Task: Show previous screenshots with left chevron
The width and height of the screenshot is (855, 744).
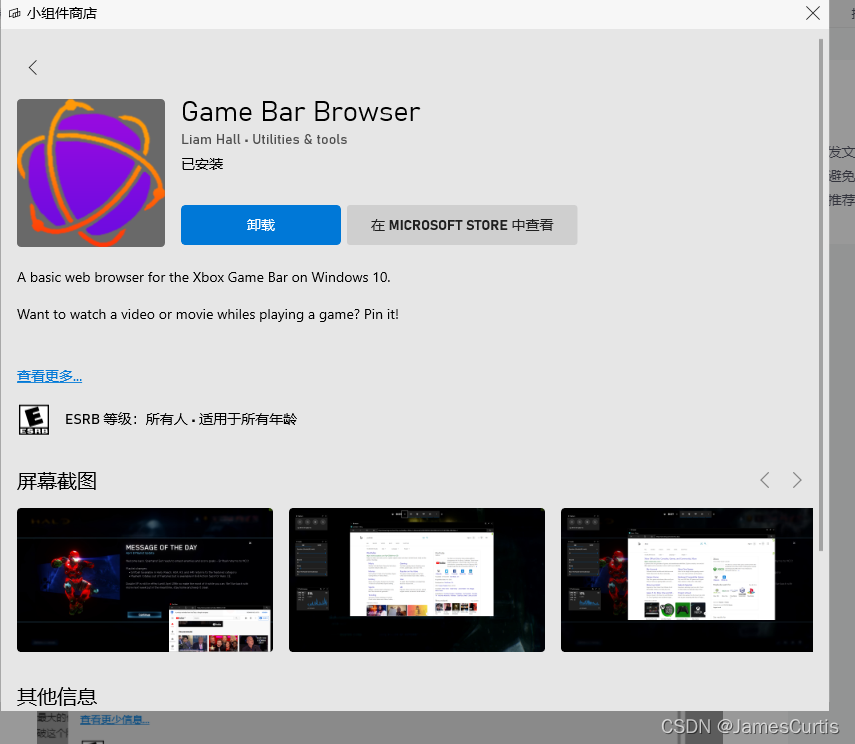Action: 765,480
